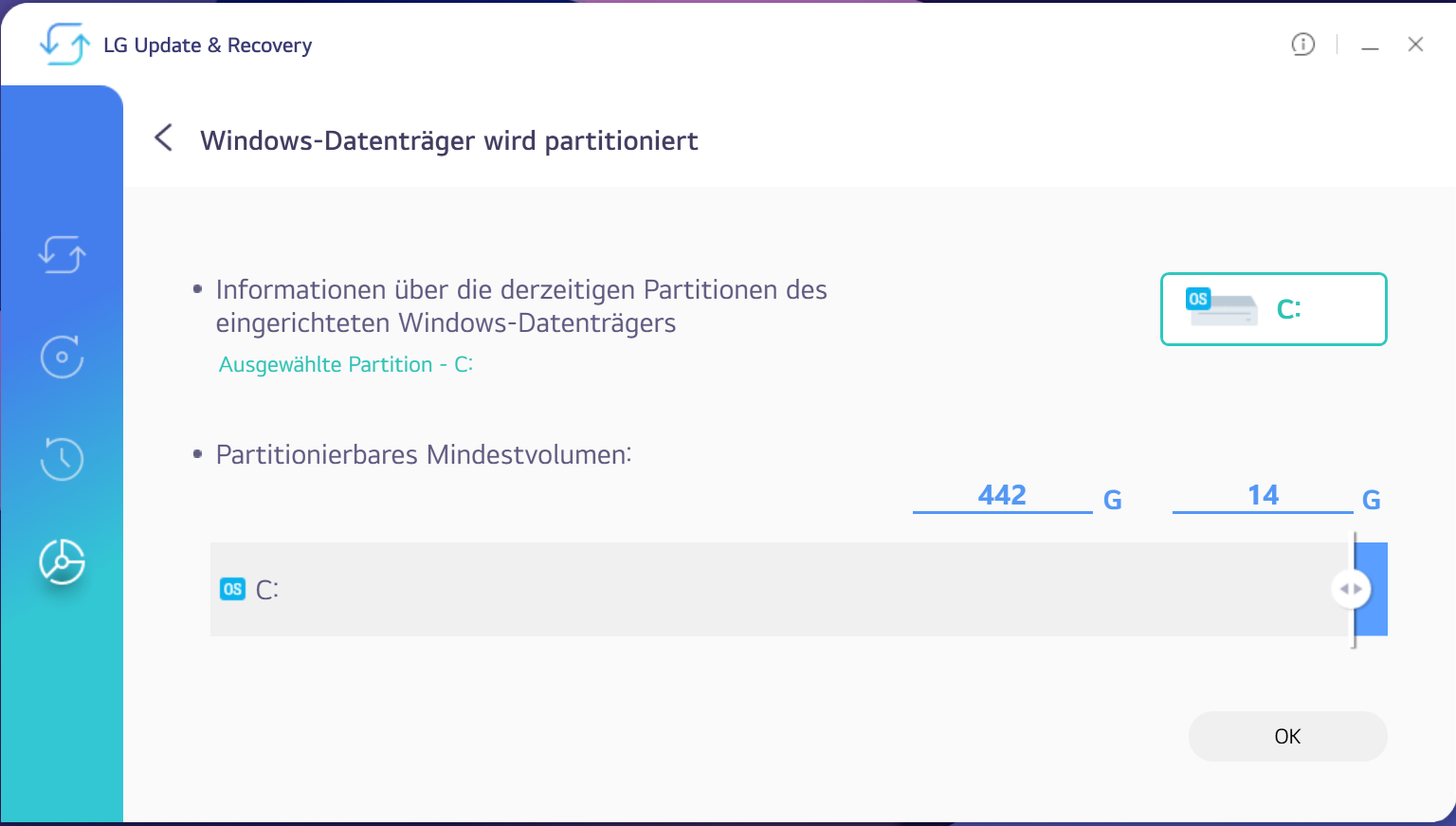Screen dimensions: 1456x826
Task: Click the Ausgewählte Partition - C: text
Action: 346,365
